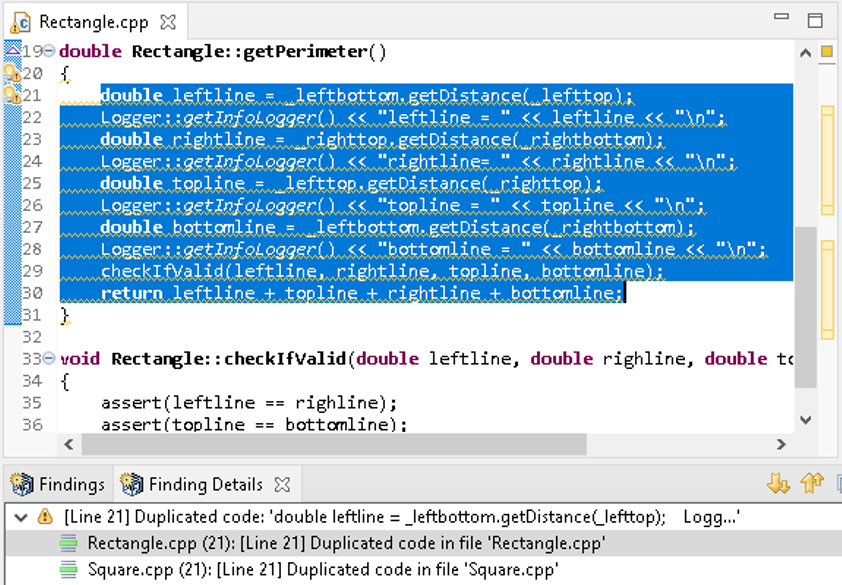Viewport: 842px width, 585px height.
Task: Collapse the getPerimeter function fold
Action: (x=49, y=51)
